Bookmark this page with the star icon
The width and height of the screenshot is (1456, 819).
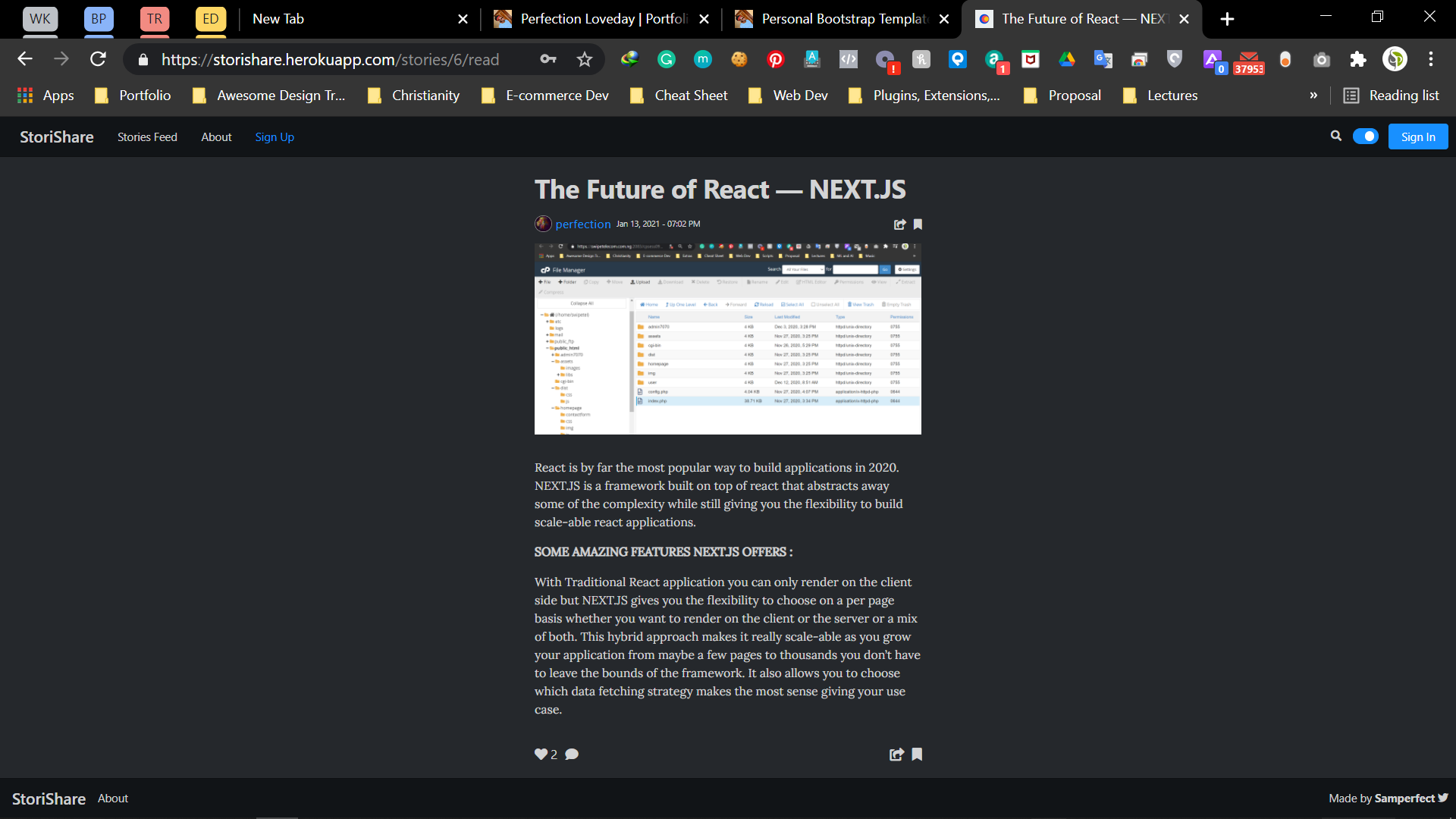(x=584, y=59)
